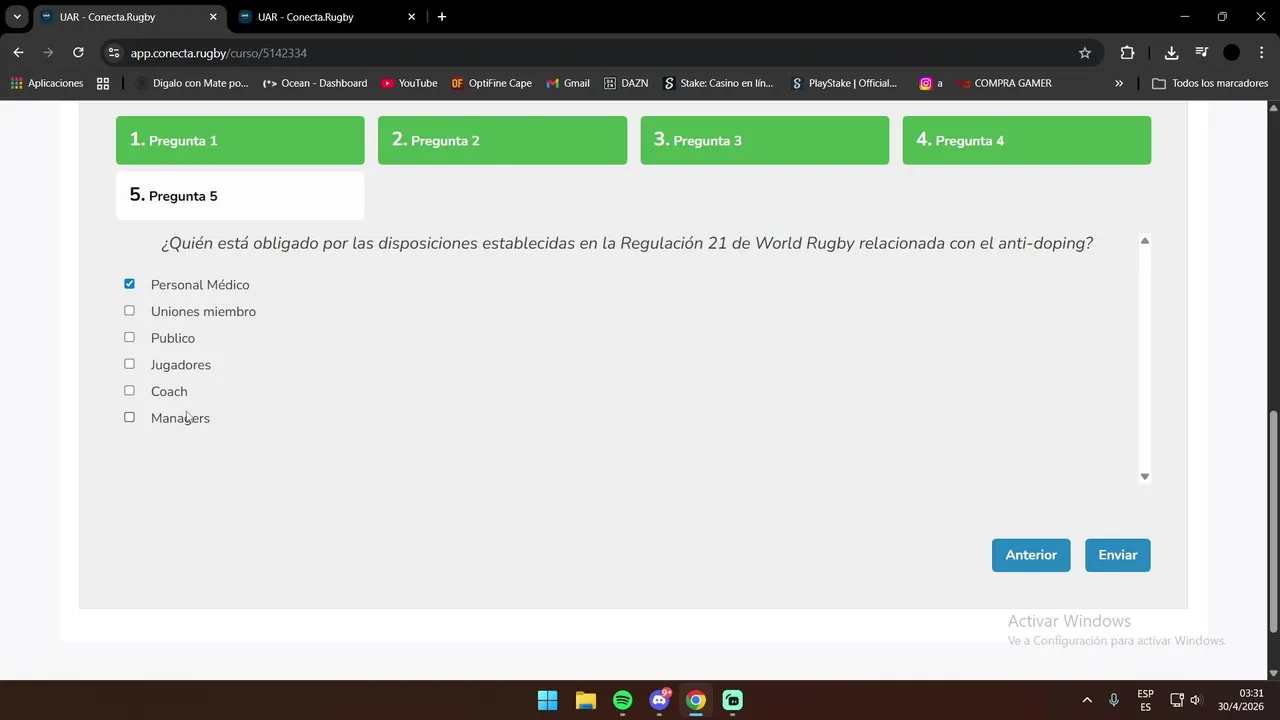Open tab search dropdown arrow
The width and height of the screenshot is (1280, 720).
17,17
